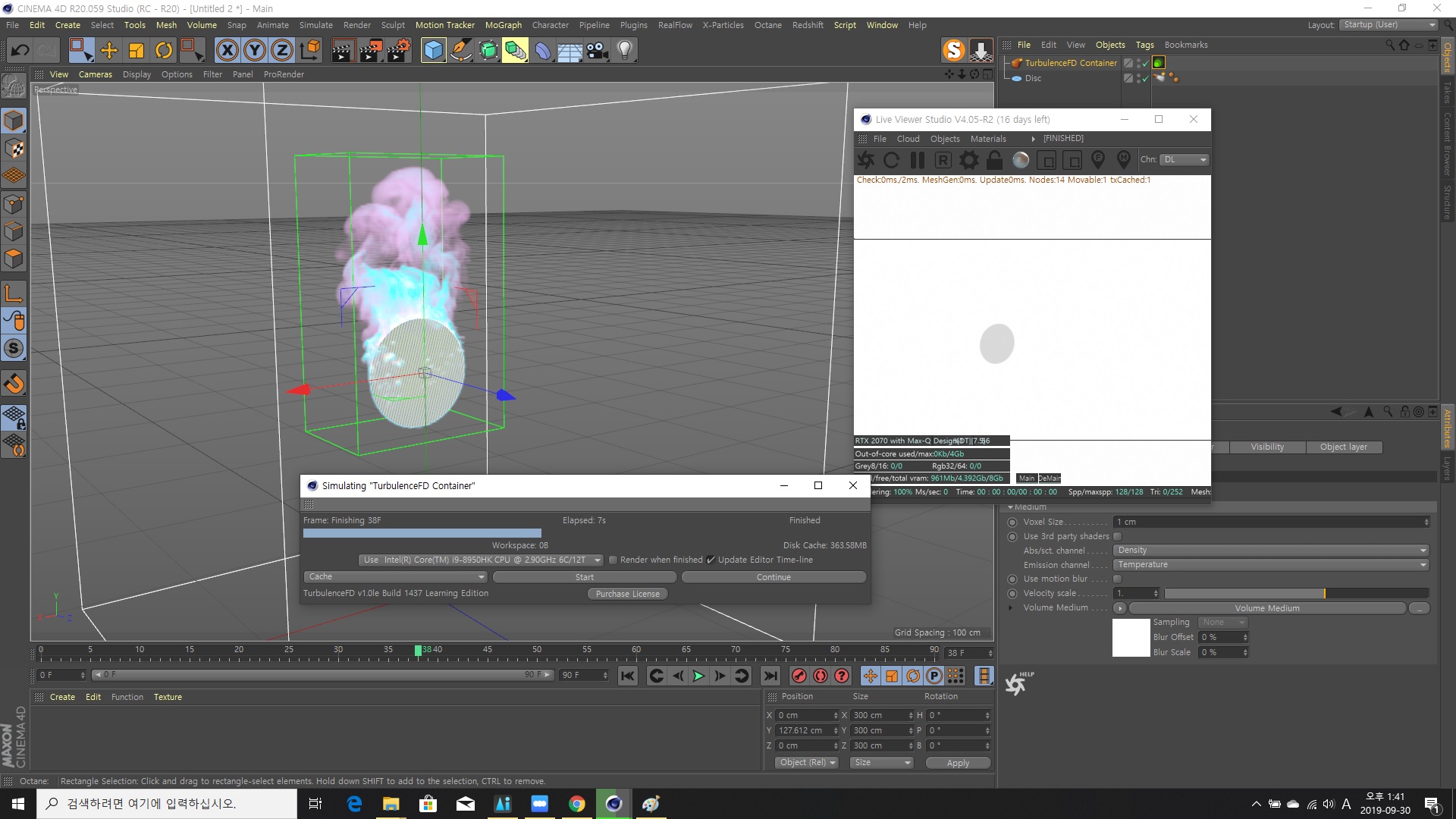The height and width of the screenshot is (819, 1456).
Task: Click the Undo arrow icon
Action: (x=20, y=51)
